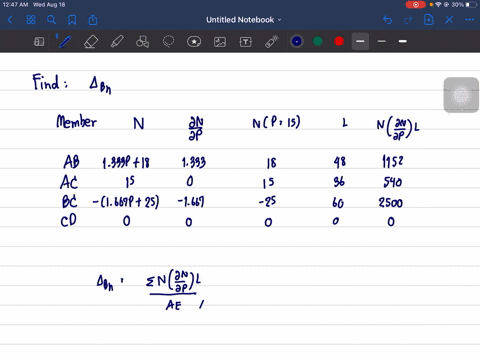The height and width of the screenshot is (360, 480).
Task: Pick the green pen color
Action: click(x=318, y=41)
